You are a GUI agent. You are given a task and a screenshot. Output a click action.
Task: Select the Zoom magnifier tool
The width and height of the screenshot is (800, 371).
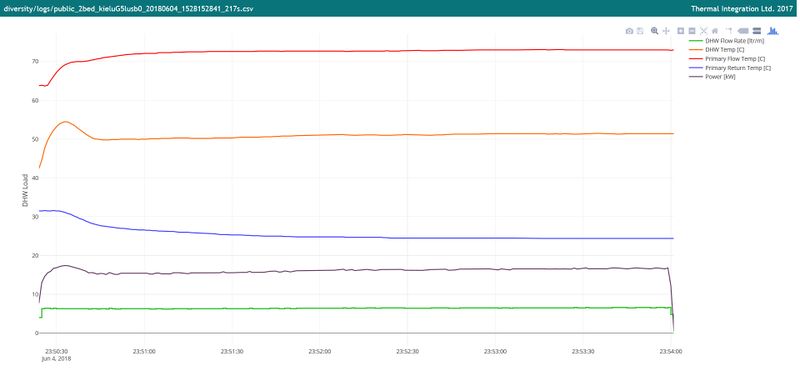(655, 31)
